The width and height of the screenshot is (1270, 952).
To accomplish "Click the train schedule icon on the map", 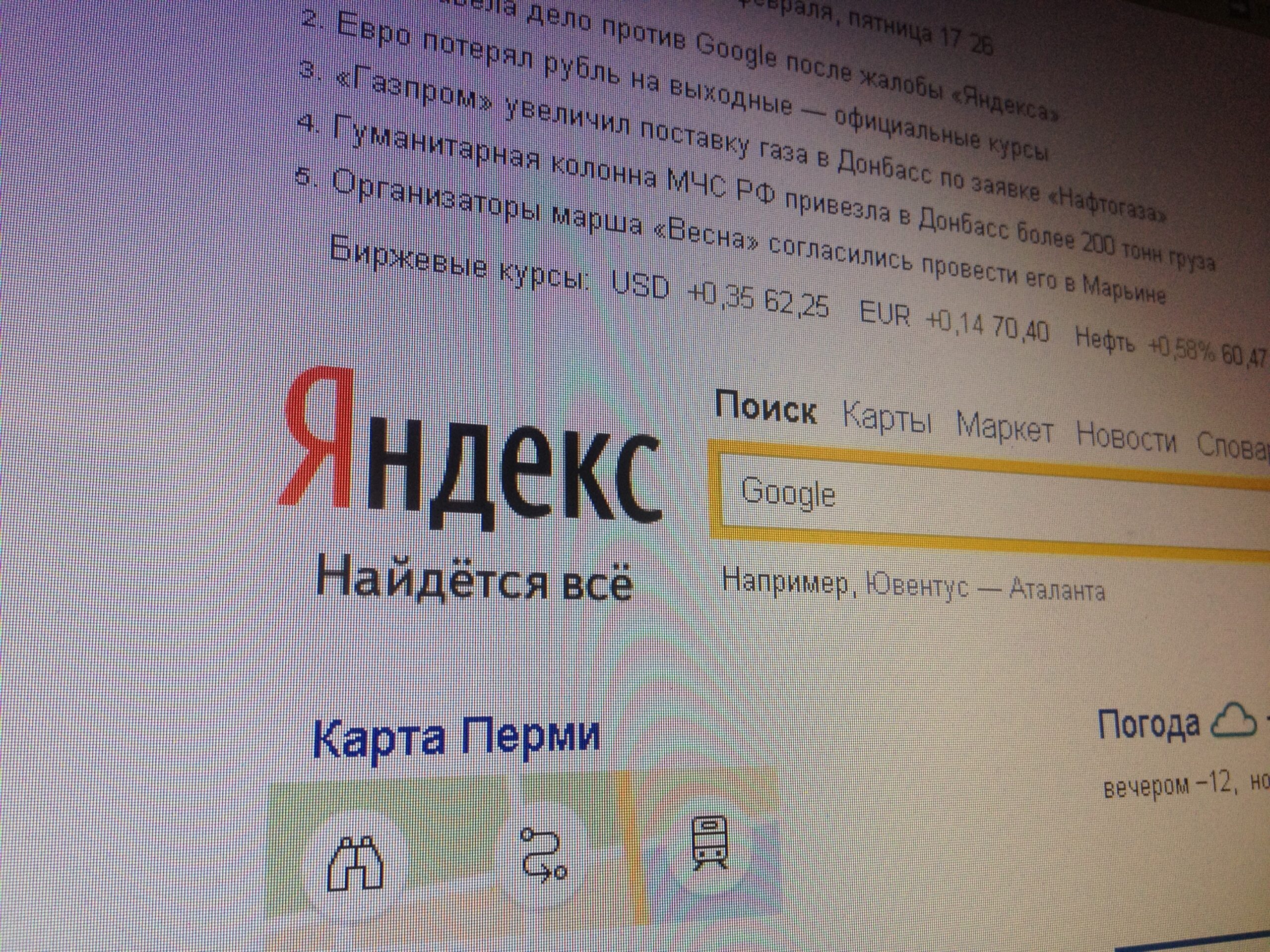I will [x=711, y=844].
